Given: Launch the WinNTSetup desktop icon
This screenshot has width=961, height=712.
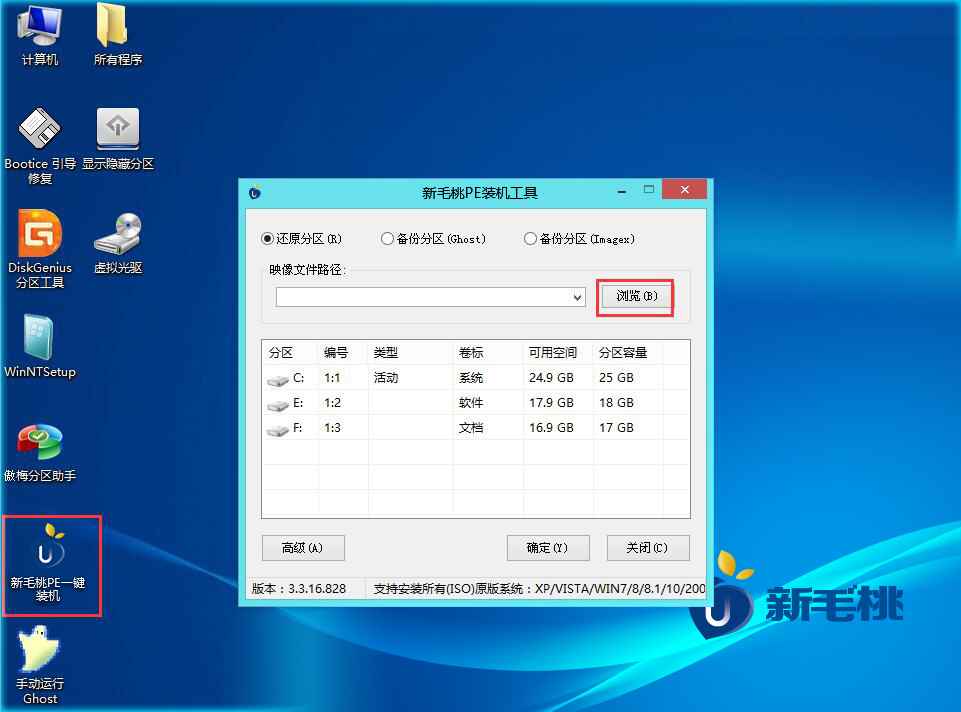Looking at the screenshot, I should click(40, 346).
